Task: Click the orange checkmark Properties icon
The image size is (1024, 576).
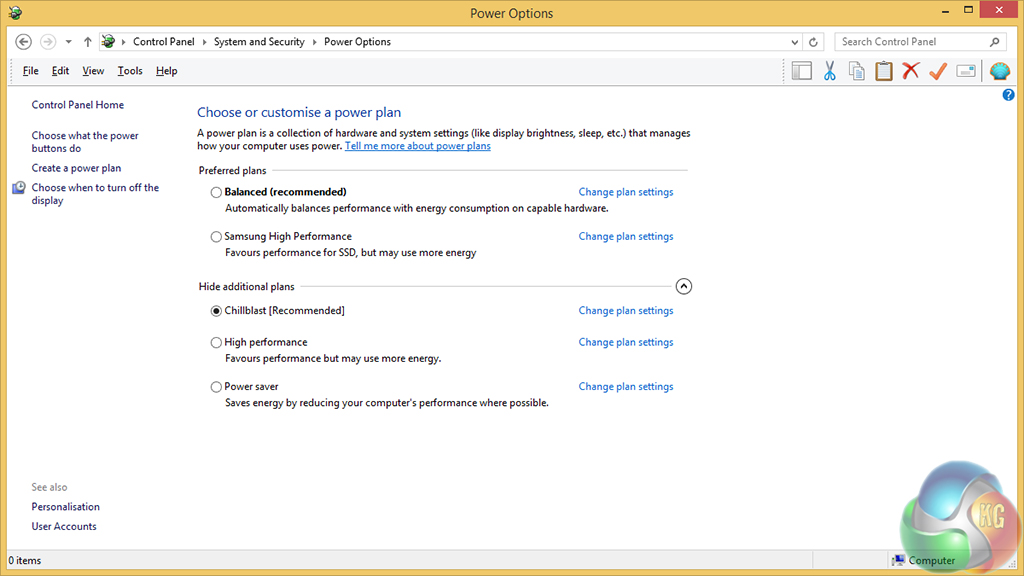Action: (937, 71)
